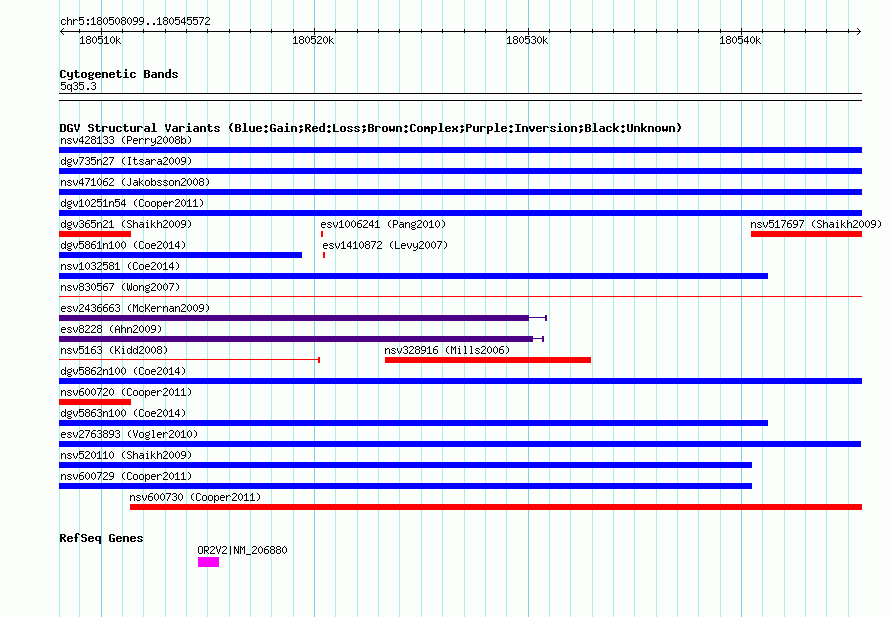Open the esv1006241 (Pang2010) label
Viewport: 890px width, 617px height.
tap(383, 224)
